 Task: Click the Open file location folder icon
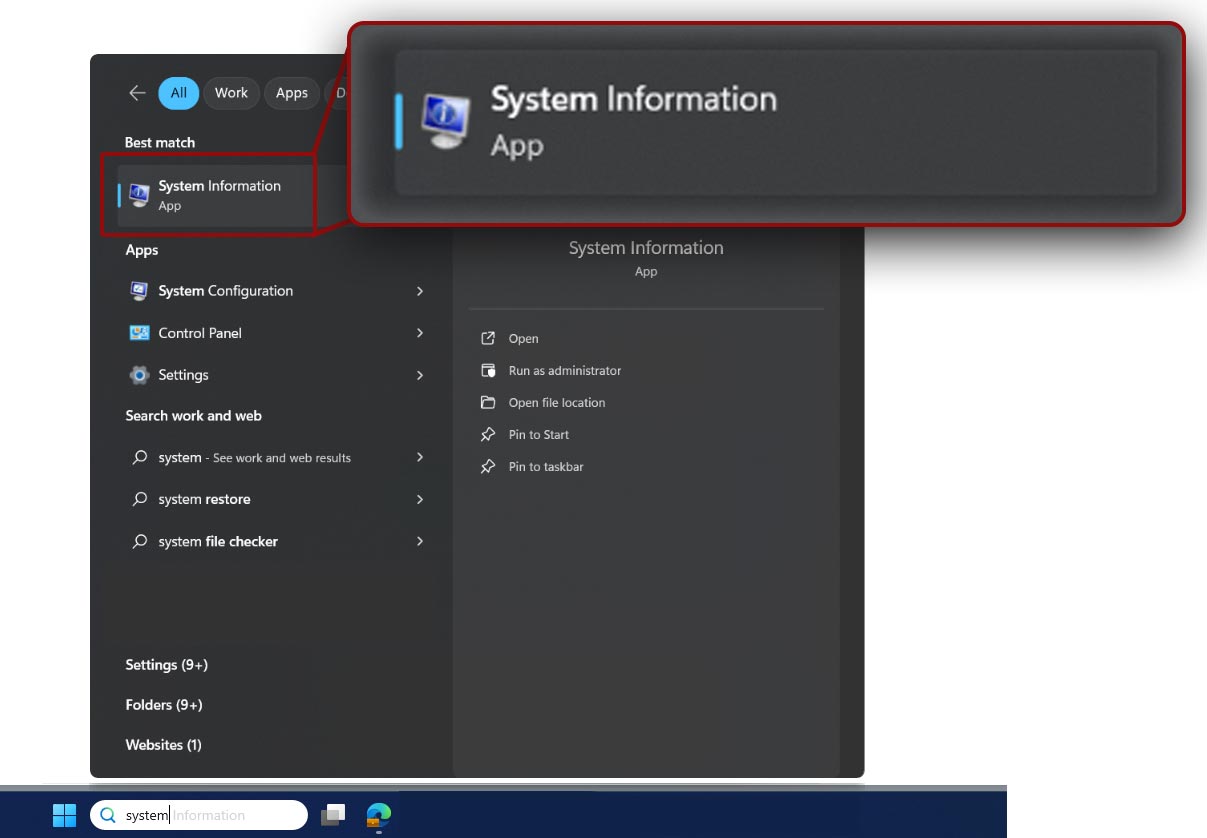[488, 403]
